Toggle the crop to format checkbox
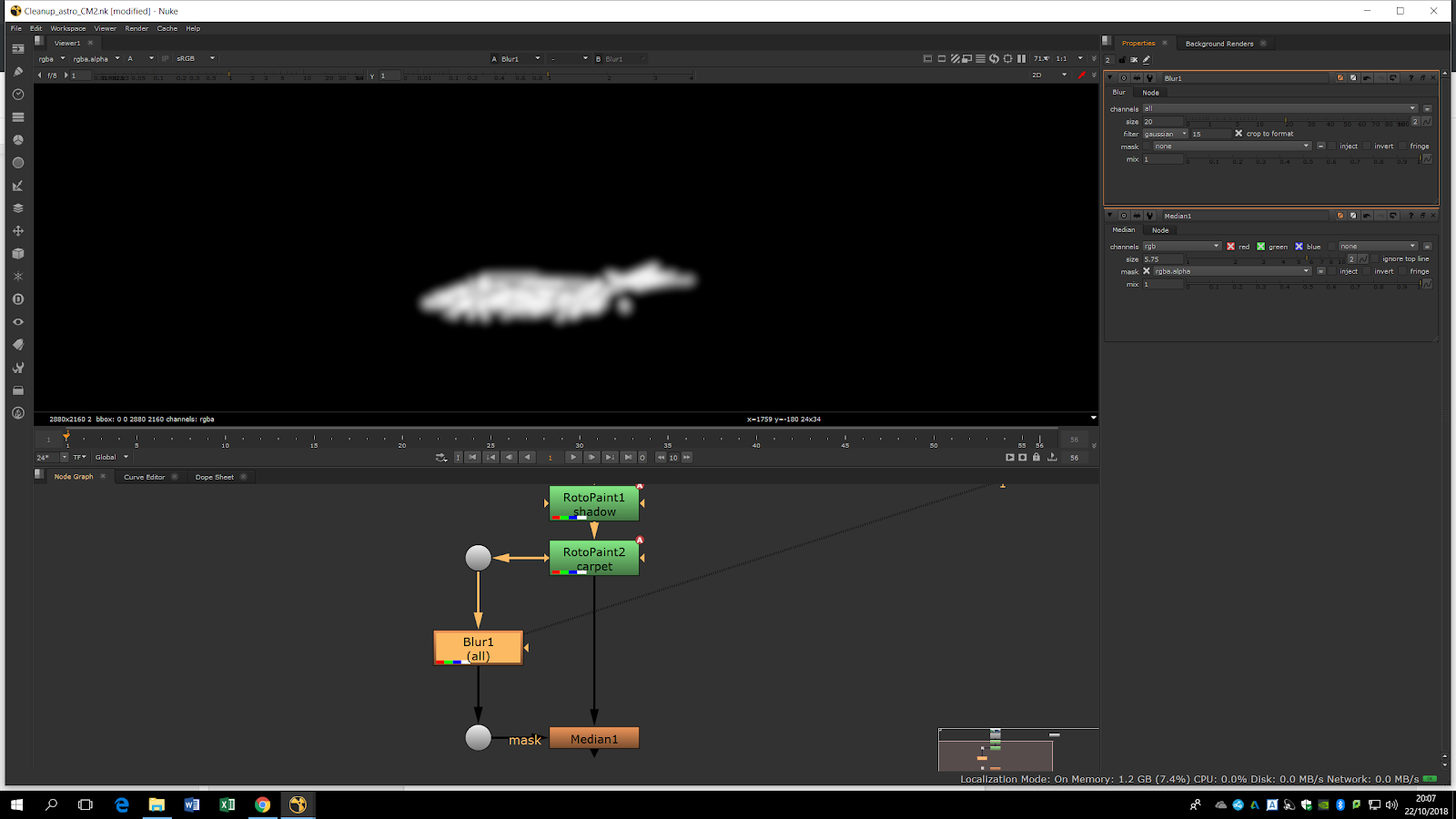Viewport: 1456px width, 819px height. tap(1239, 134)
